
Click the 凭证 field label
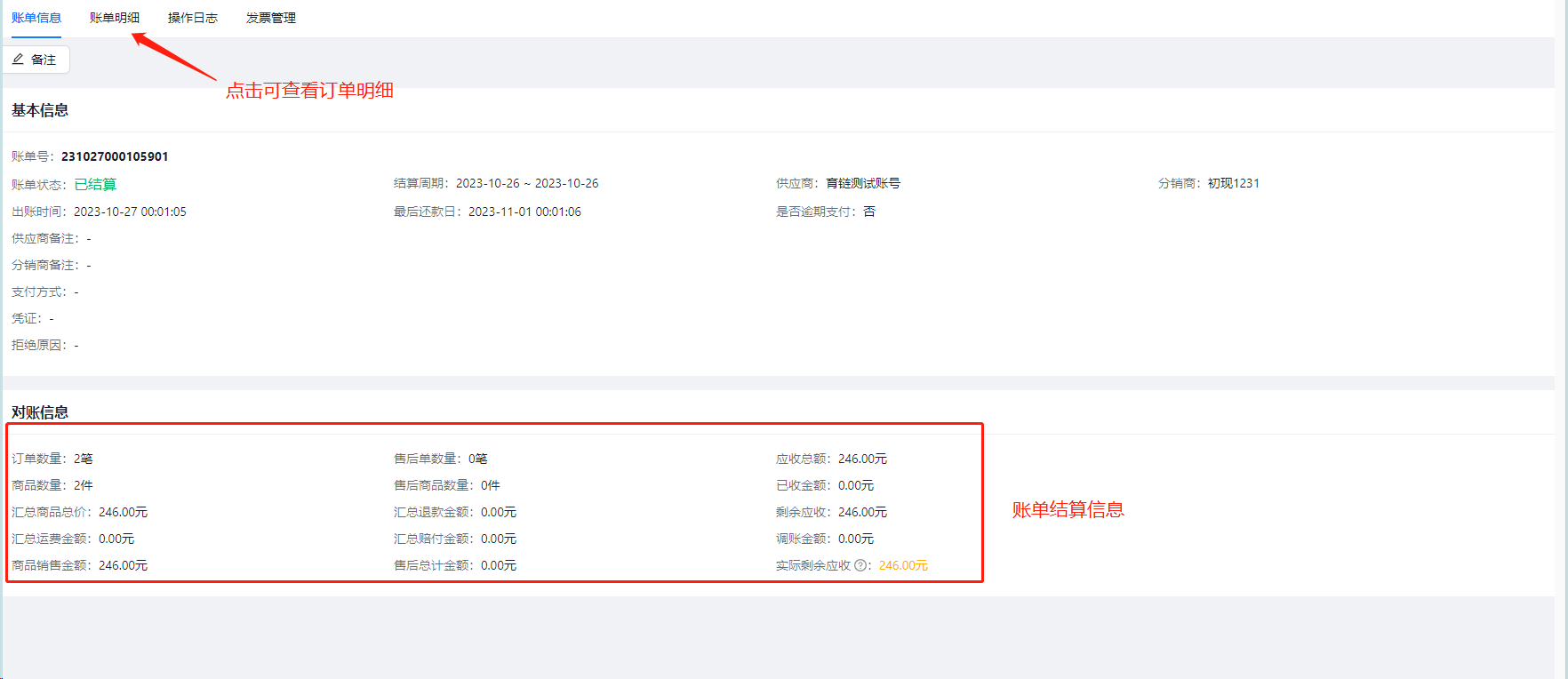[x=27, y=318]
